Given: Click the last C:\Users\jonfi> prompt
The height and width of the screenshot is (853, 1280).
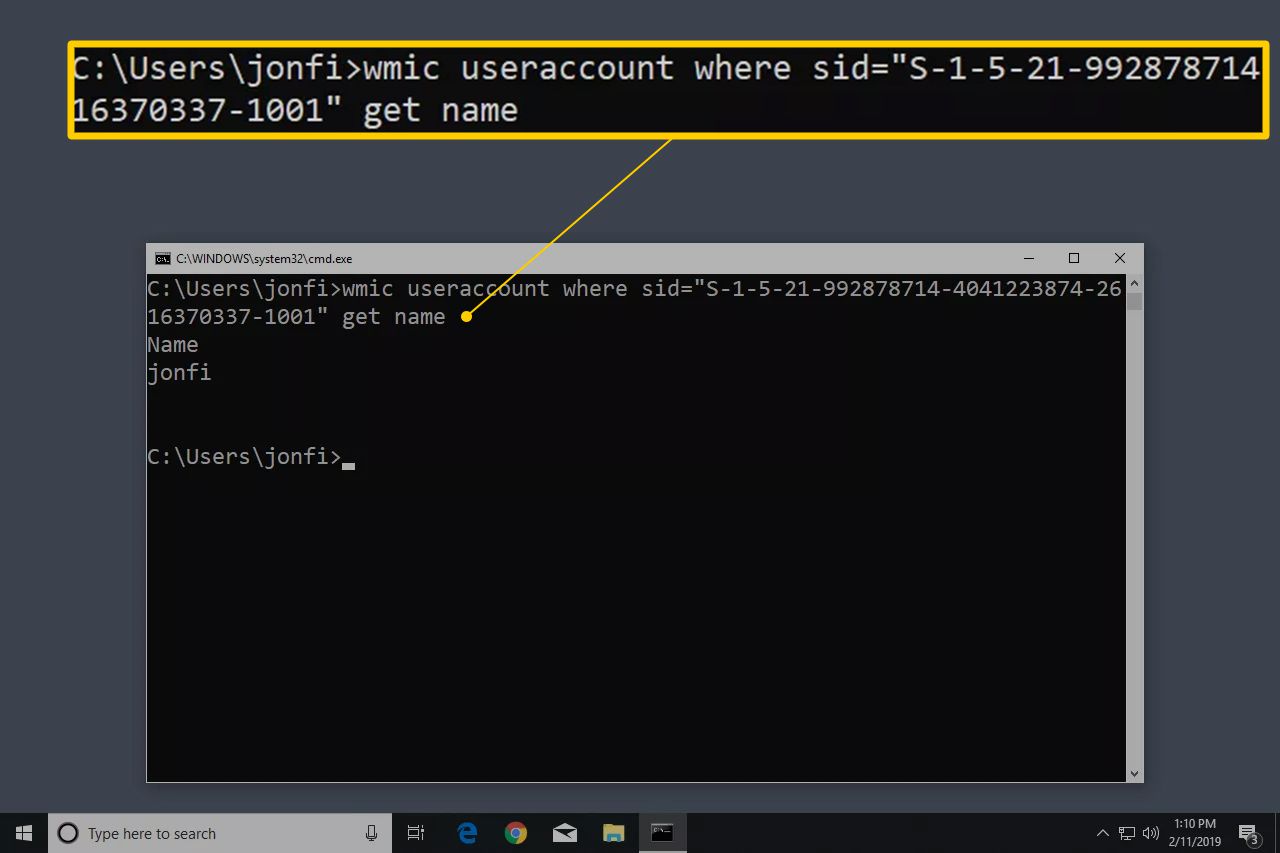Looking at the screenshot, I should 244,457.
